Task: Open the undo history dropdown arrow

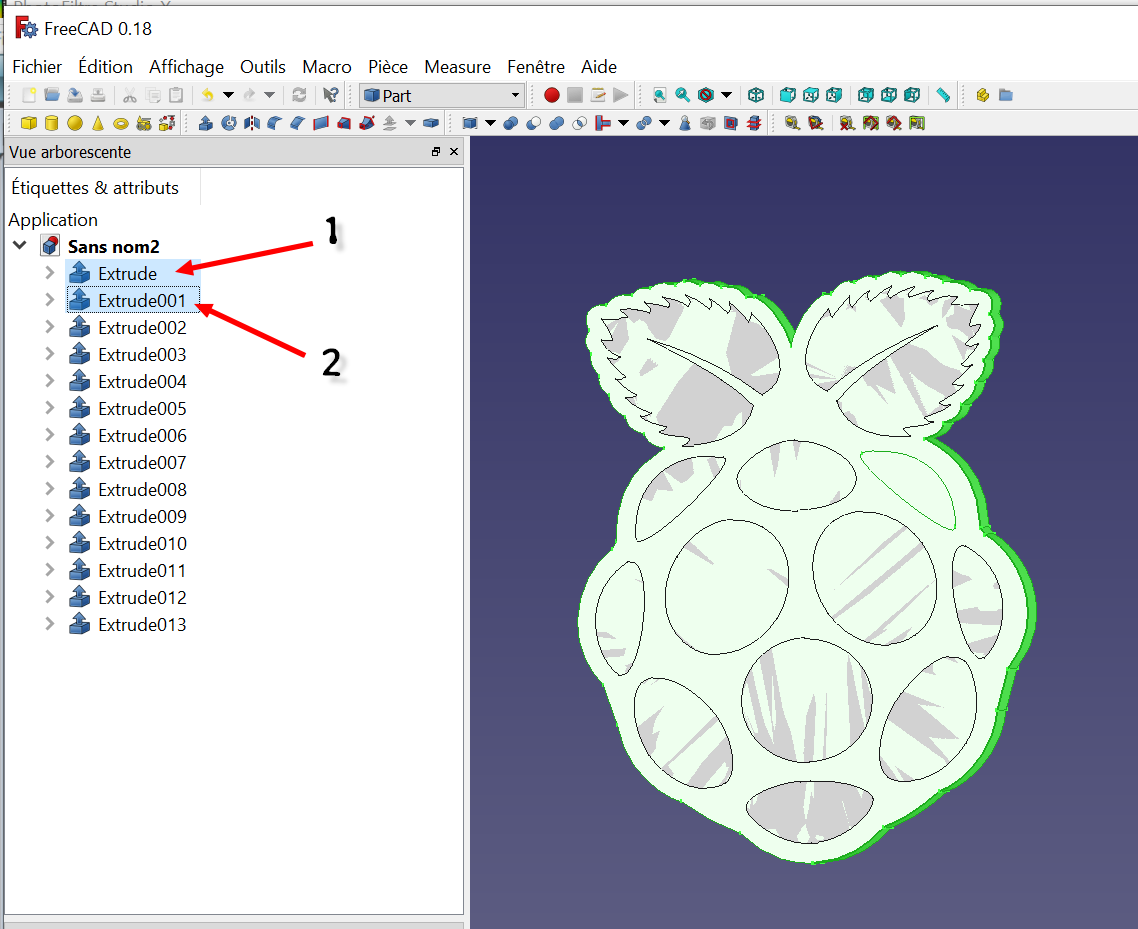Action: [229, 95]
